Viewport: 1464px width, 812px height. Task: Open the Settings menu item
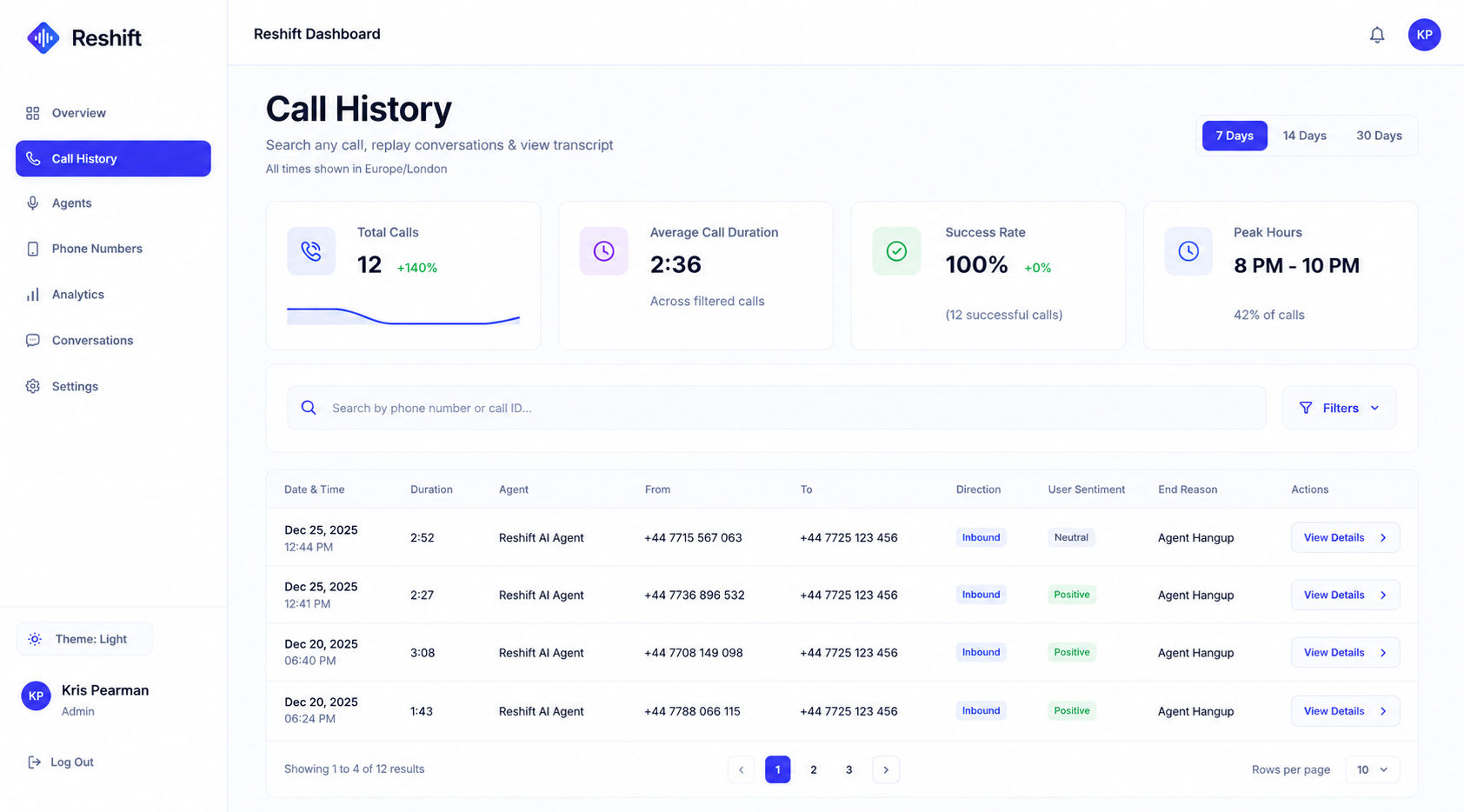113,386
